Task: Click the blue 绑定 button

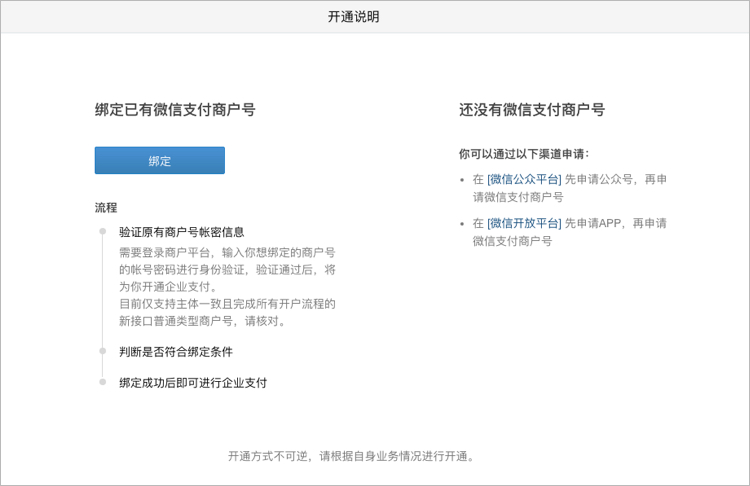Action: (160, 160)
